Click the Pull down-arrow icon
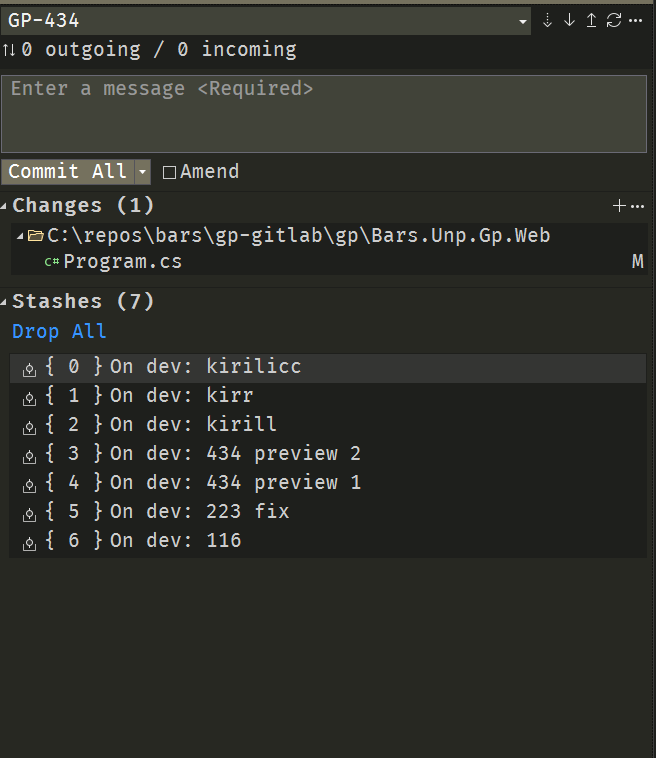The height and width of the screenshot is (758, 656). point(569,20)
